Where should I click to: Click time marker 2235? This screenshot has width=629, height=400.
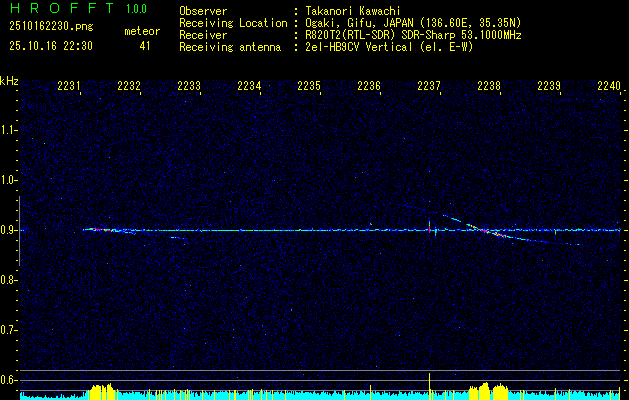309,86
